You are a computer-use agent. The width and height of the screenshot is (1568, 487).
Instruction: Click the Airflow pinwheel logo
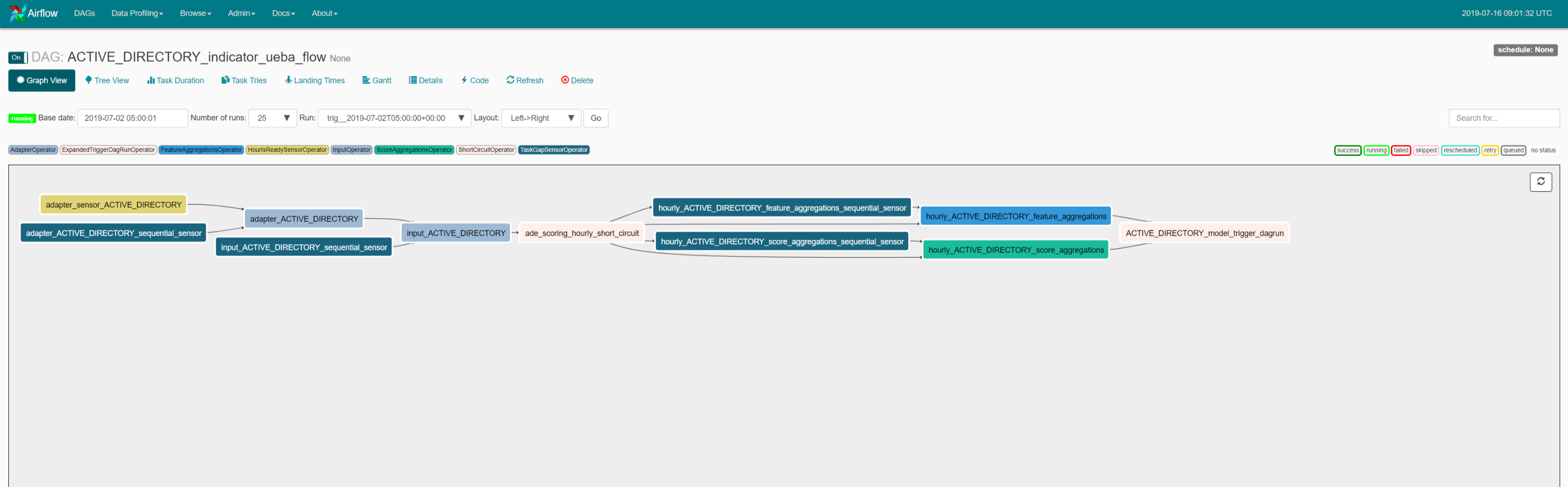click(18, 13)
